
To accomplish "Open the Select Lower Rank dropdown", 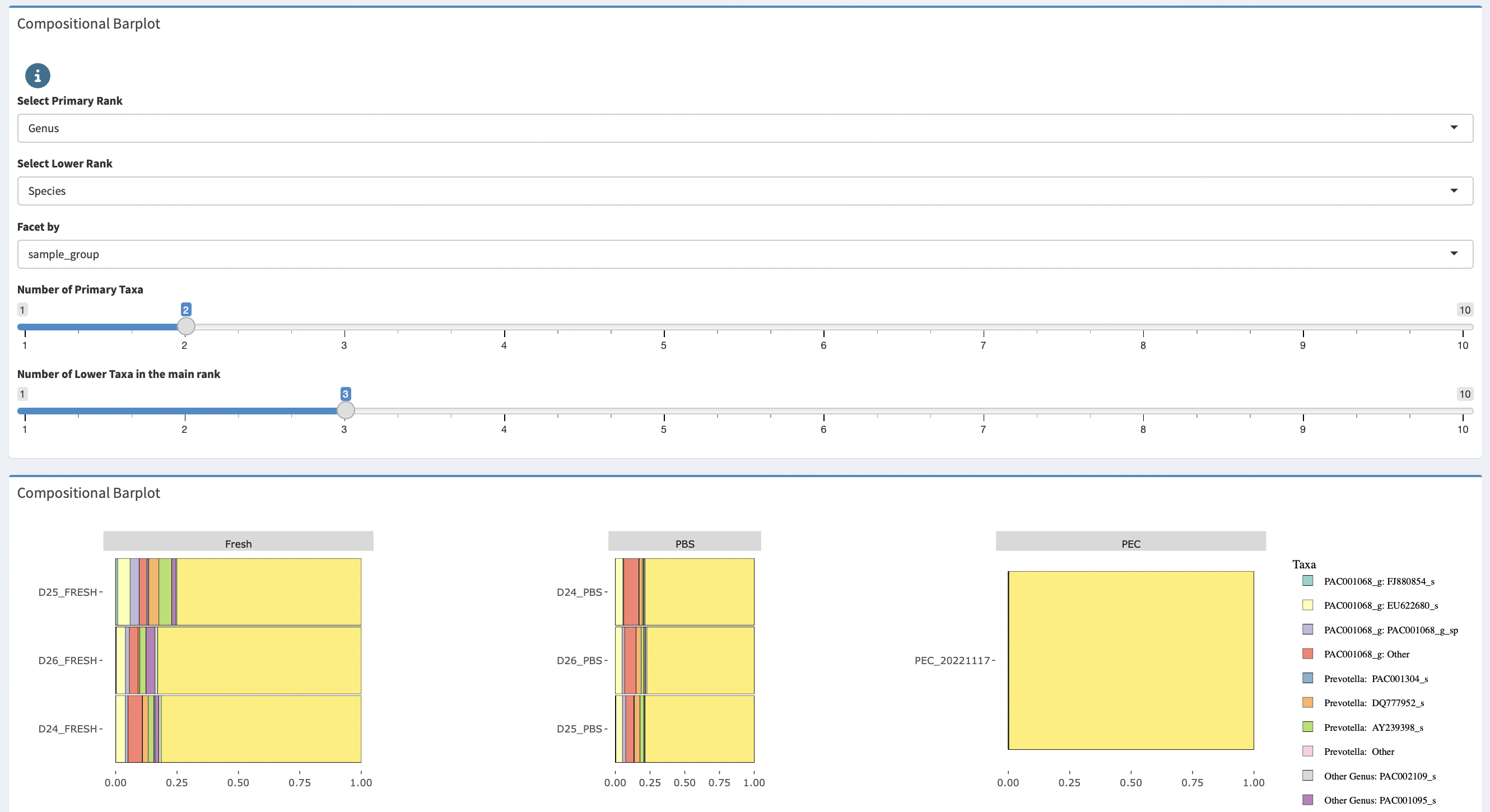I will click(745, 191).
